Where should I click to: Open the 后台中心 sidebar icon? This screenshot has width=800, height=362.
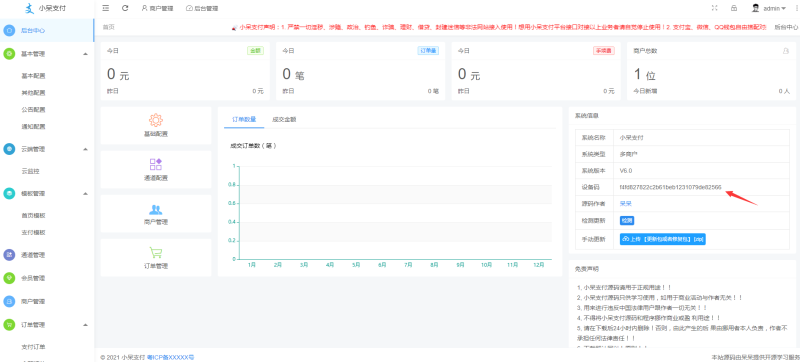tap(9, 31)
